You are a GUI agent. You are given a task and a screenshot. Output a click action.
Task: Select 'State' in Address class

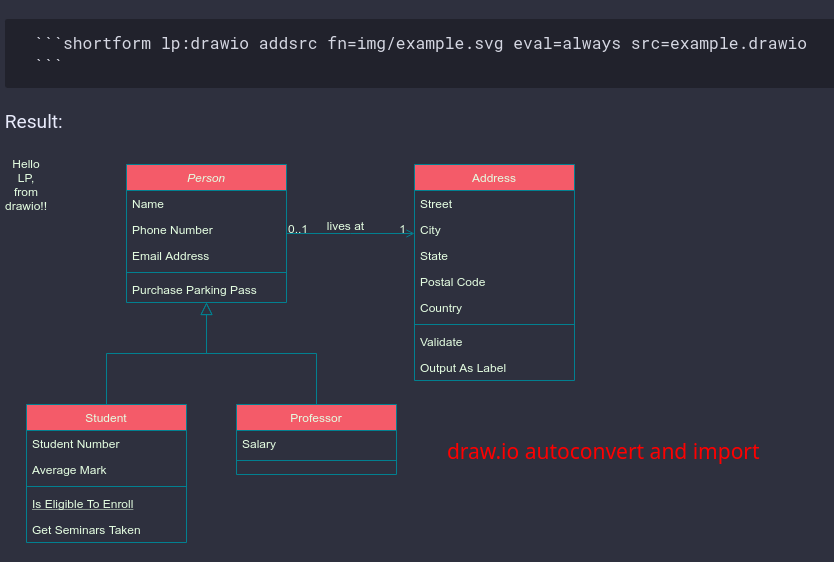coord(434,256)
